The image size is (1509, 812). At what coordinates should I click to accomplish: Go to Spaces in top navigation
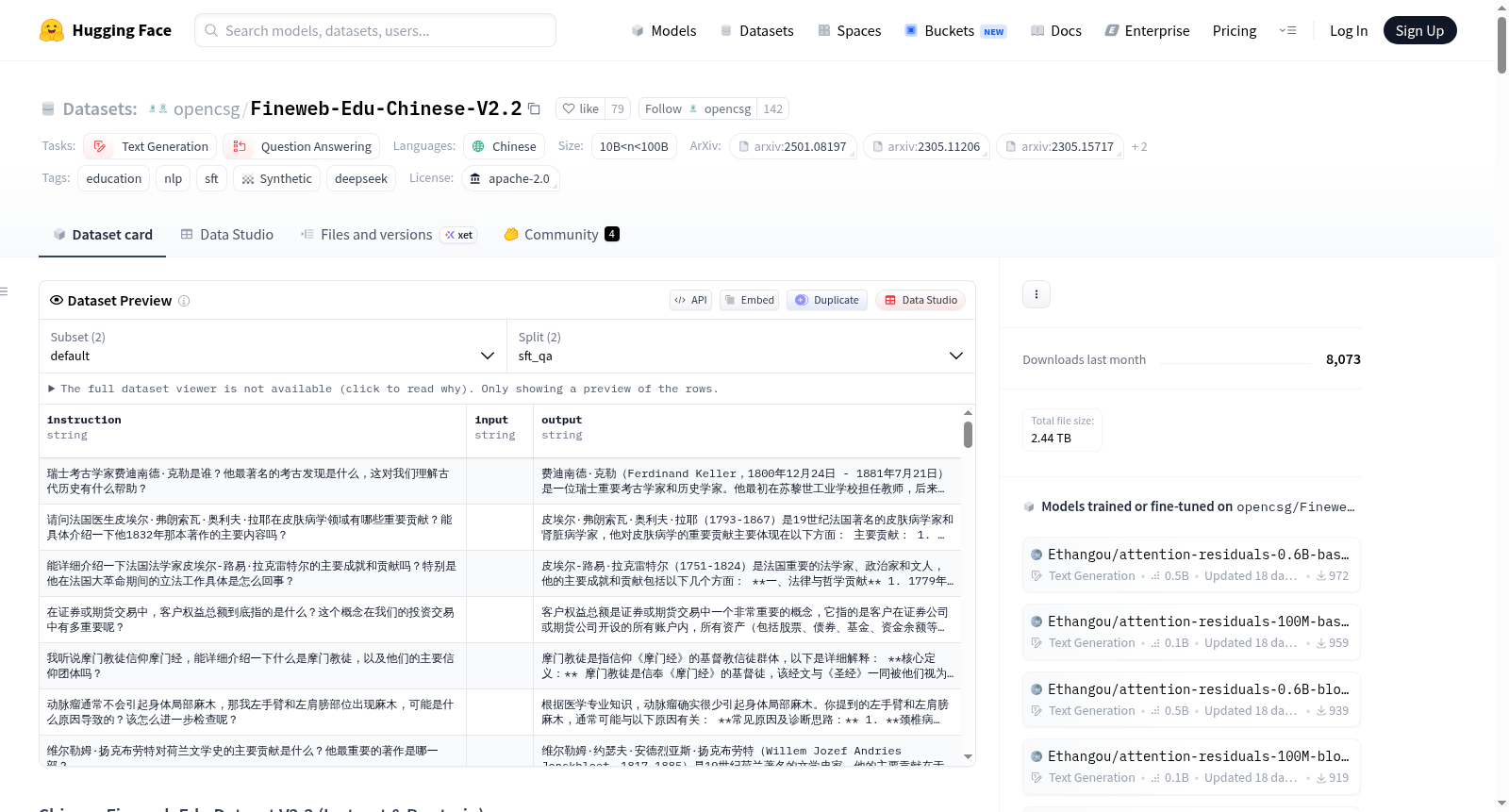pyautogui.click(x=849, y=31)
